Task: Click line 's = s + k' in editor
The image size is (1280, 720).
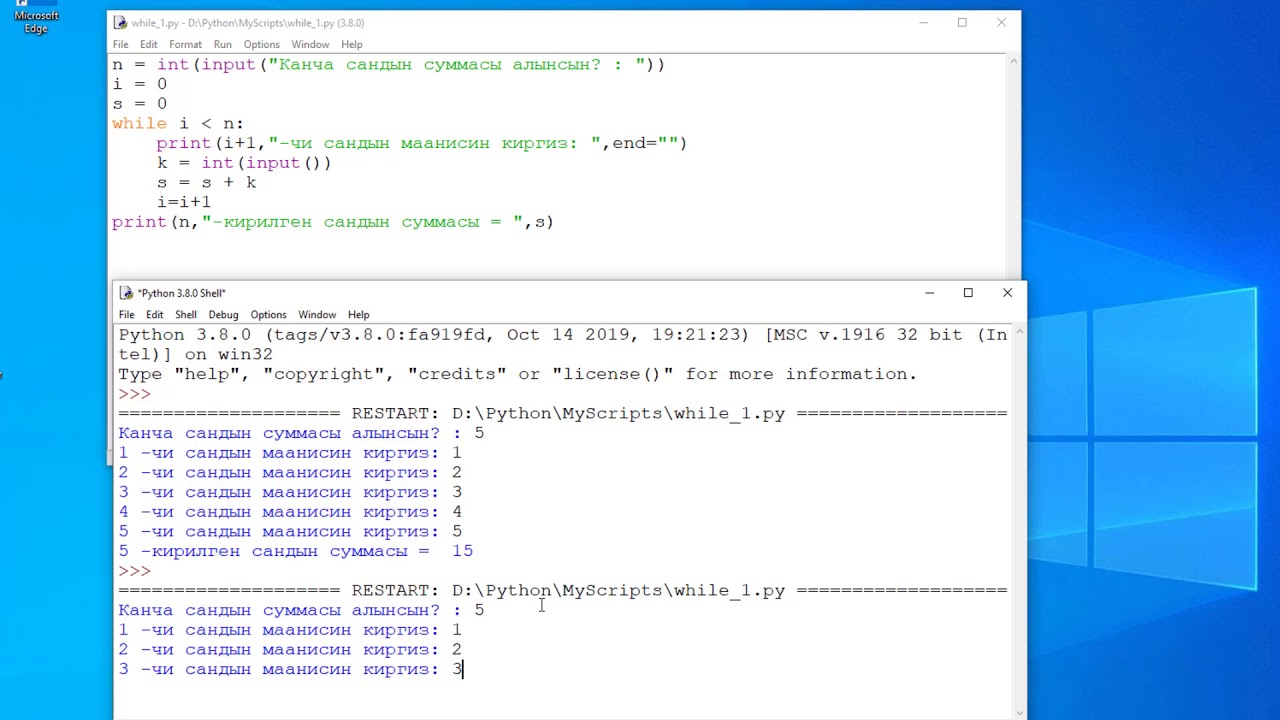Action: tap(206, 183)
